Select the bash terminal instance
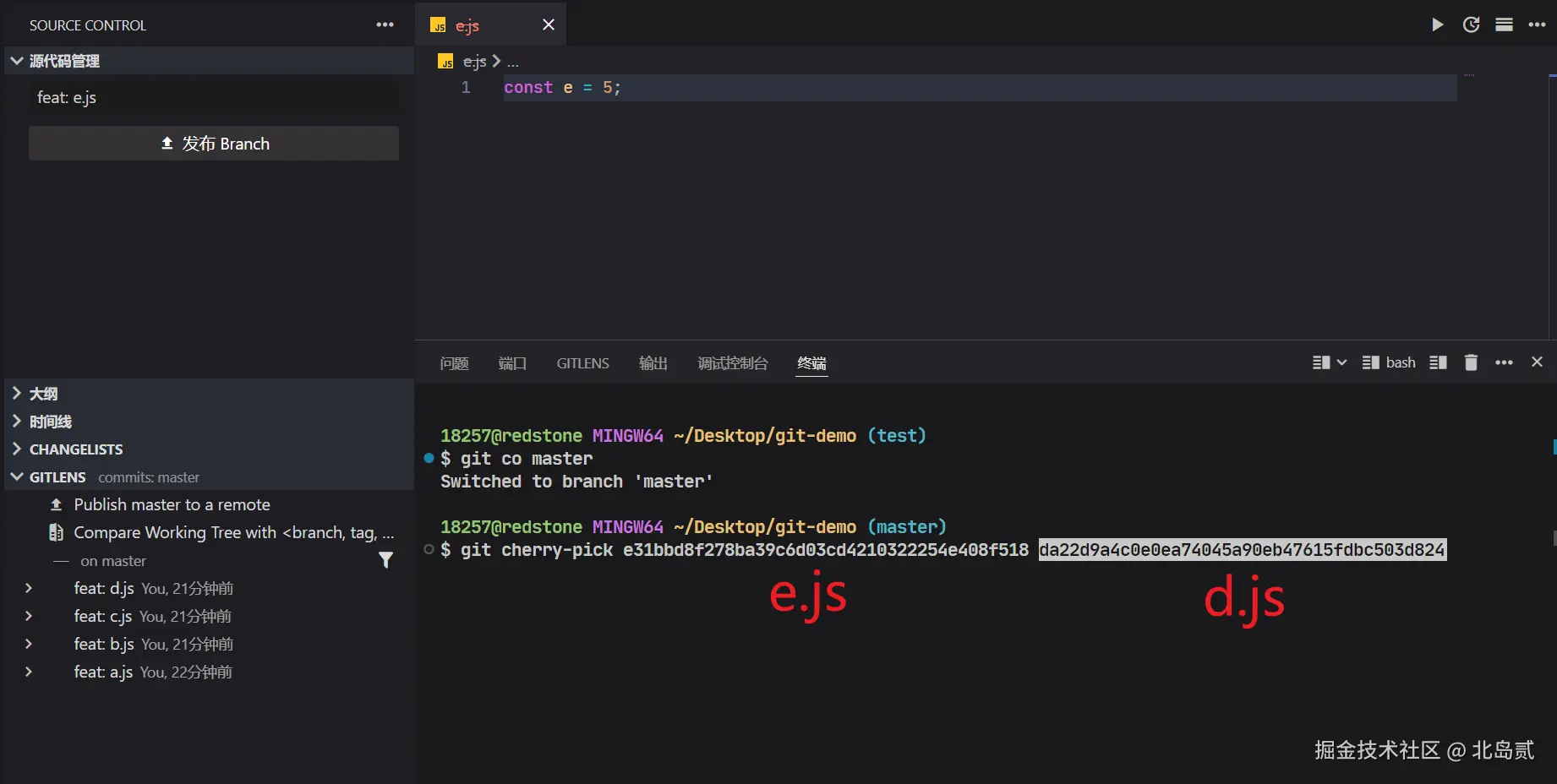This screenshot has width=1557, height=784. pos(1389,362)
